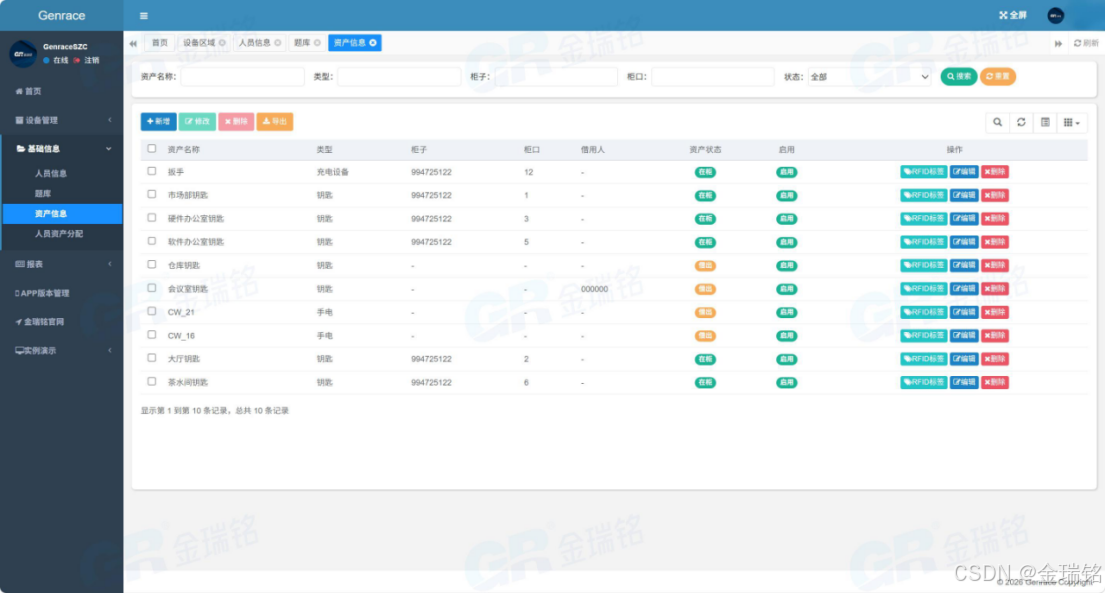This screenshot has width=1106, height=593.
Task: Click the 全屏 fullscreen icon
Action: pos(1012,15)
